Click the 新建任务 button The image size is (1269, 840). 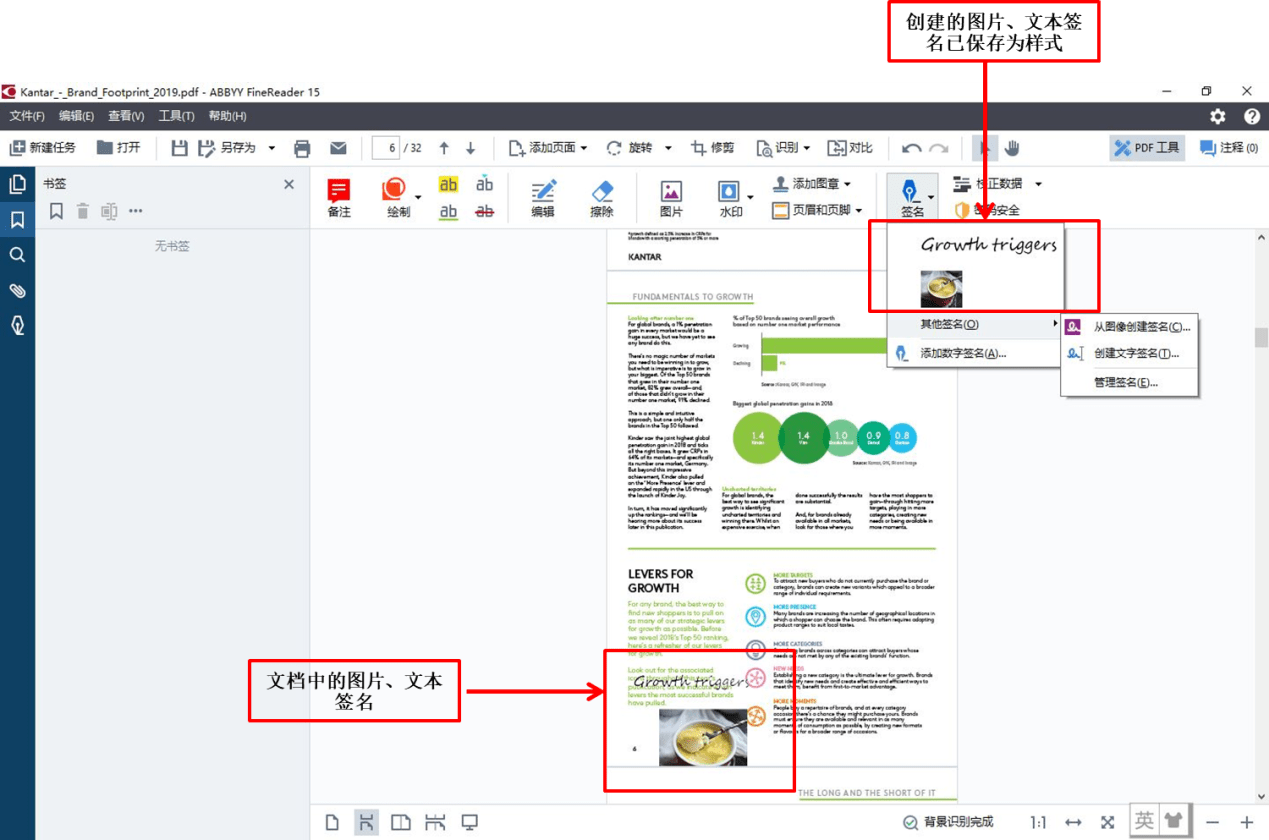(x=43, y=148)
